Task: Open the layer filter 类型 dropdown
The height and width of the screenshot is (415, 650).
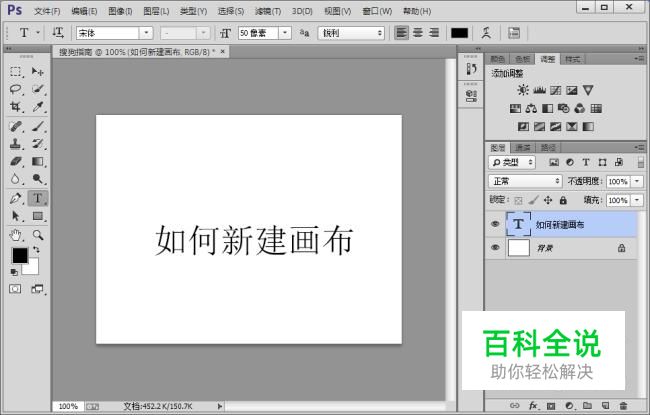Action: [x=512, y=163]
